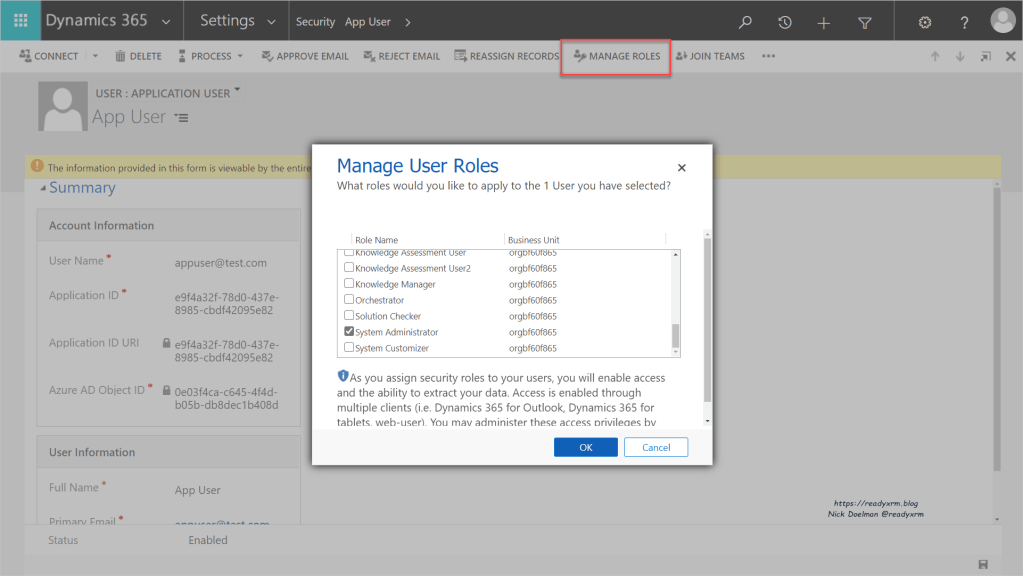This screenshot has width=1023, height=576.
Task: Click the save icon in status bar
Action: [x=983, y=565]
